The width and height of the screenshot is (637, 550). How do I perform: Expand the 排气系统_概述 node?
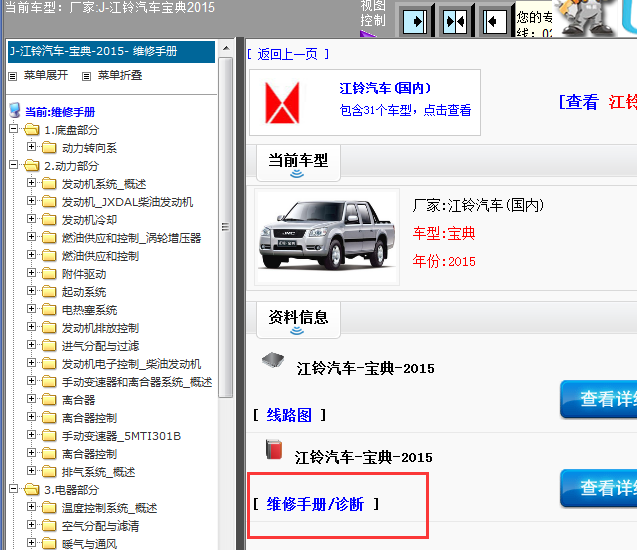click(x=31, y=470)
